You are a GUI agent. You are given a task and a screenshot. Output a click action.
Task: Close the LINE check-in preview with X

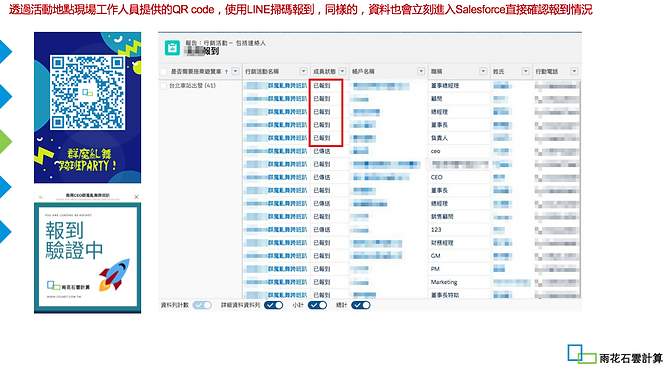pos(136,197)
